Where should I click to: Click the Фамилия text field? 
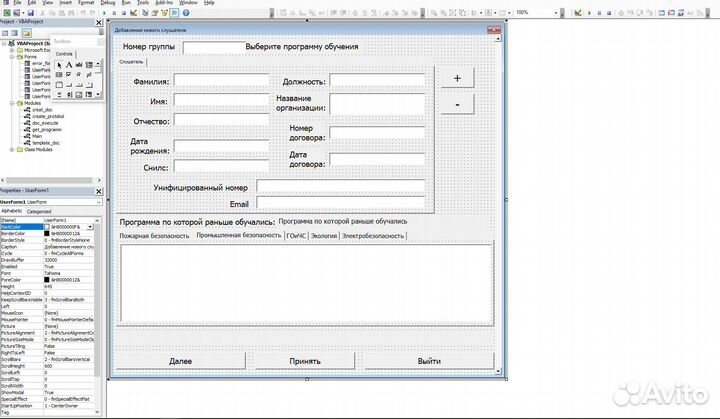[221, 81]
